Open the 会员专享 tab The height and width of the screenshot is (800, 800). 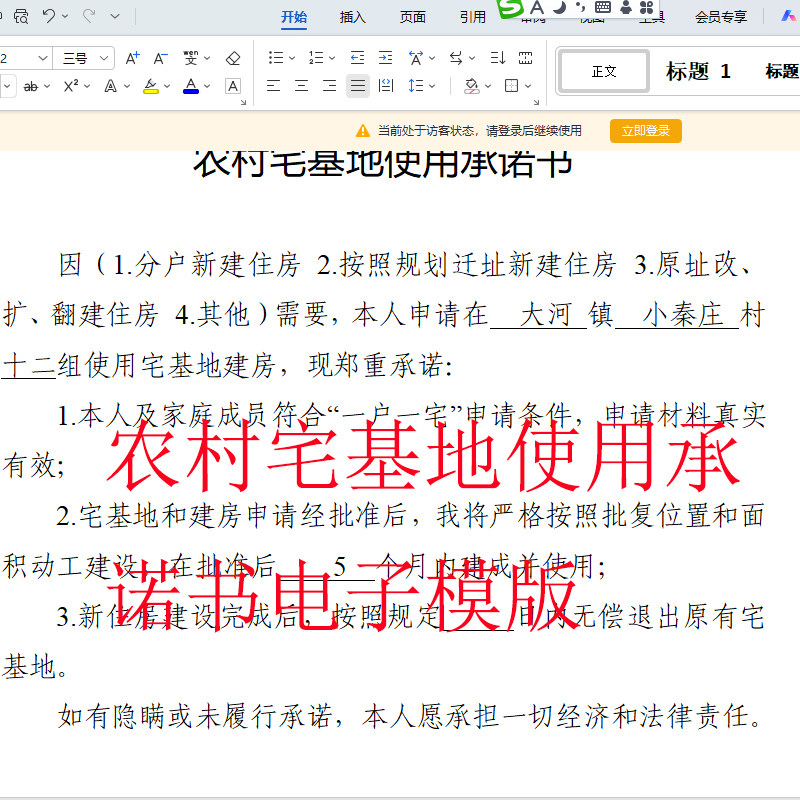(721, 17)
